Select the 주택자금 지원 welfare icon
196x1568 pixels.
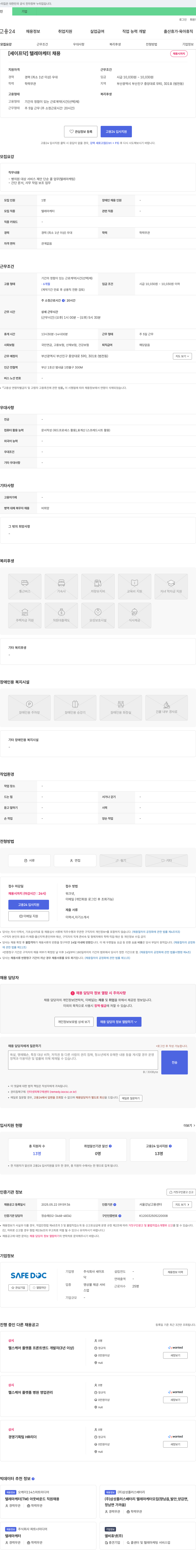[25, 615]
